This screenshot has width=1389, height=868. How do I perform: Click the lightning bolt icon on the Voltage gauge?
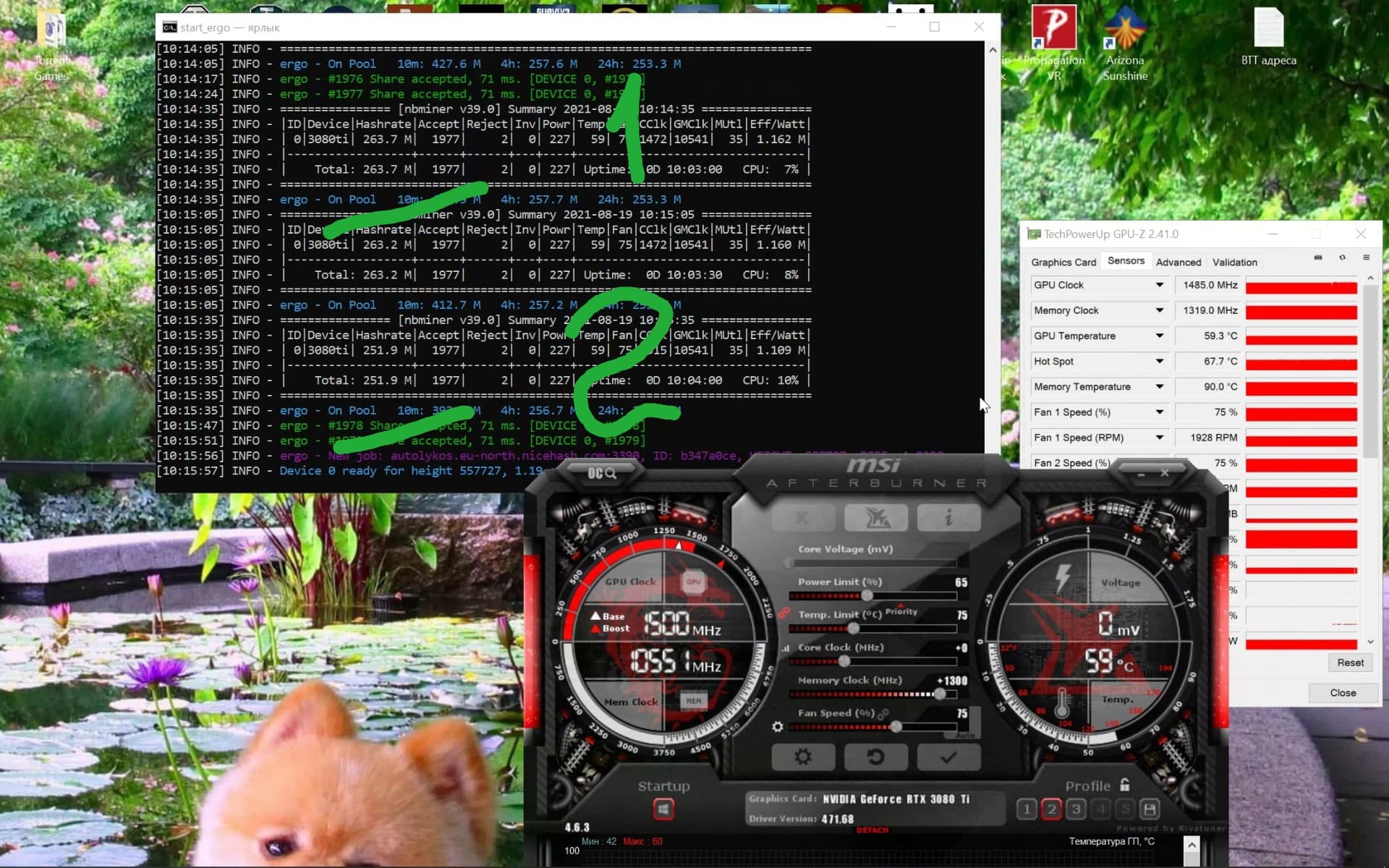[1062, 578]
